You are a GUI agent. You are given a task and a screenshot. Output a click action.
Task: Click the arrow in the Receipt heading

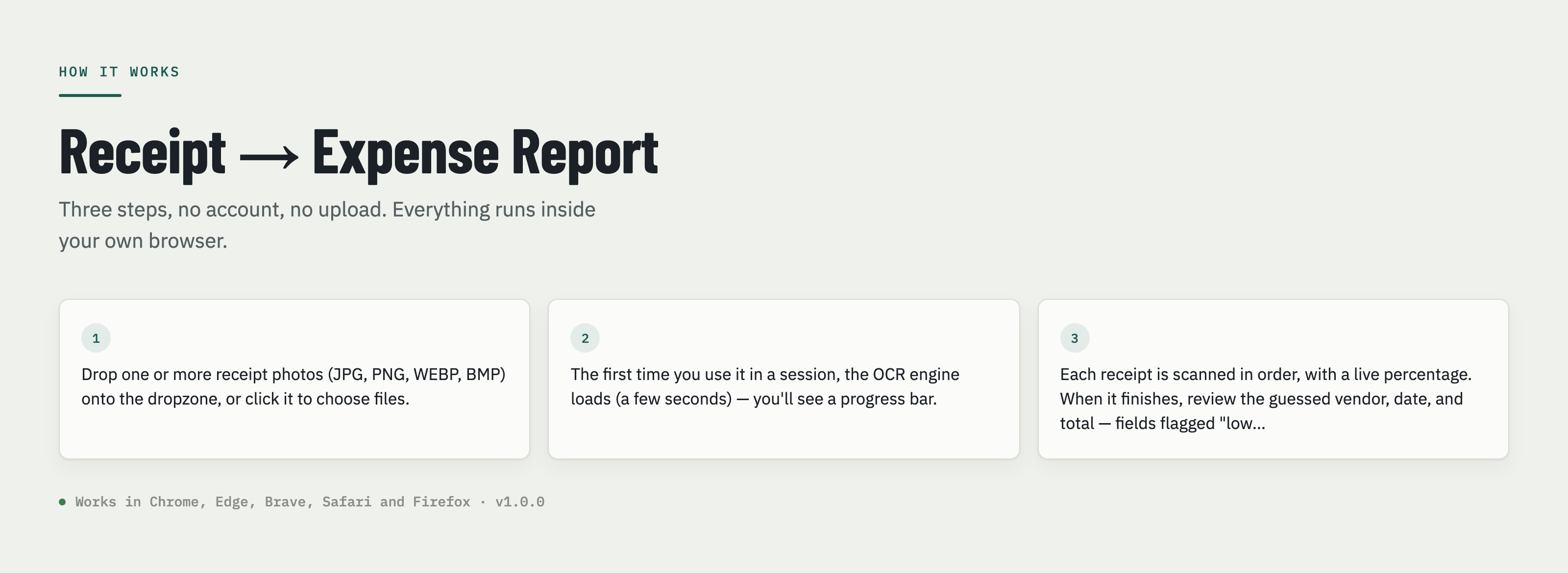(x=269, y=157)
